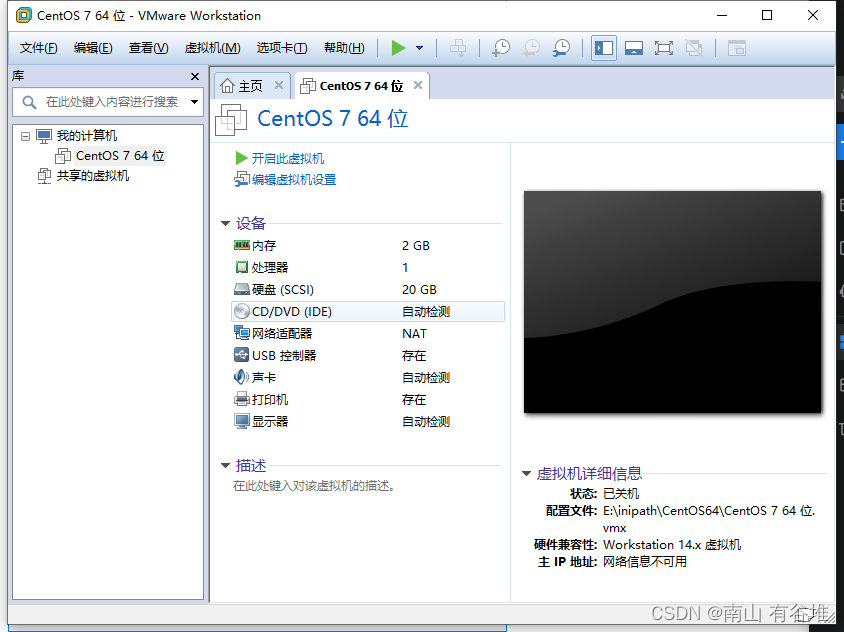The width and height of the screenshot is (844, 632).
Task: Take a snapshot with the clock-plus icon
Action: point(501,48)
